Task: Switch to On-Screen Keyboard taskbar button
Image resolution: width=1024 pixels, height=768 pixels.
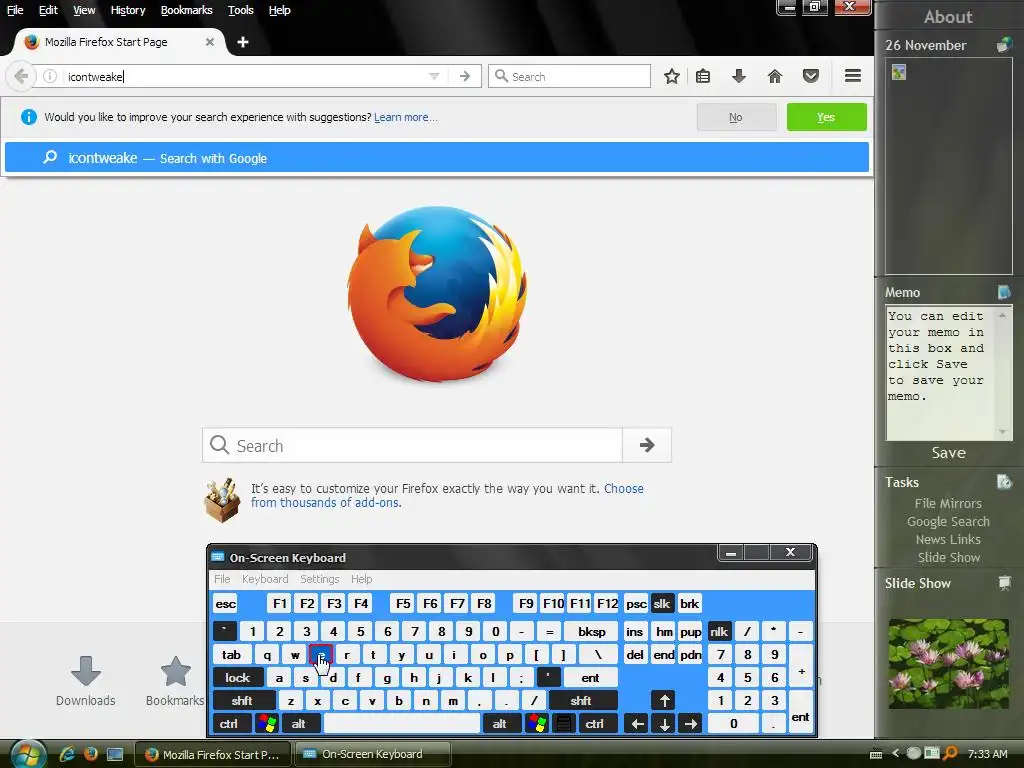Action: [372, 754]
